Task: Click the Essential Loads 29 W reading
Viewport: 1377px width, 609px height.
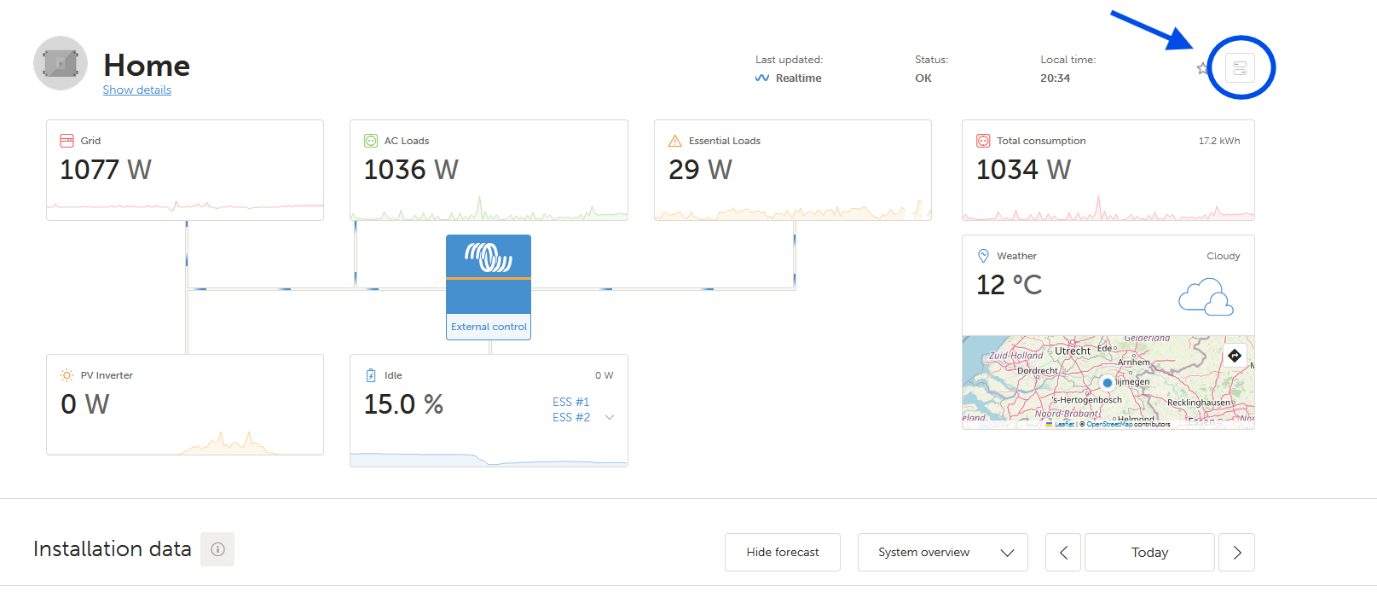Action: [x=700, y=170]
